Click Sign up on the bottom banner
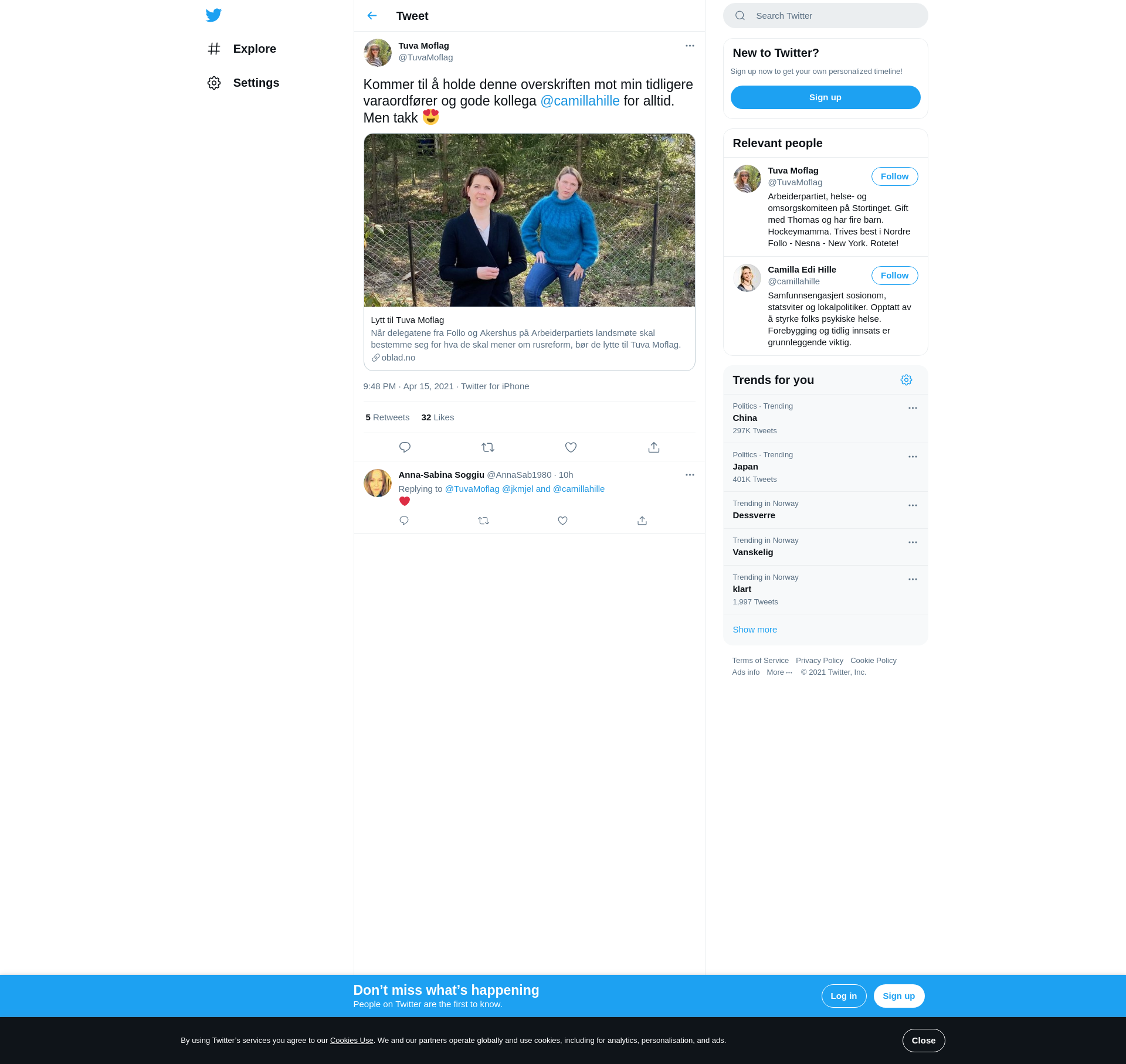The width and height of the screenshot is (1126, 1064). (x=899, y=996)
